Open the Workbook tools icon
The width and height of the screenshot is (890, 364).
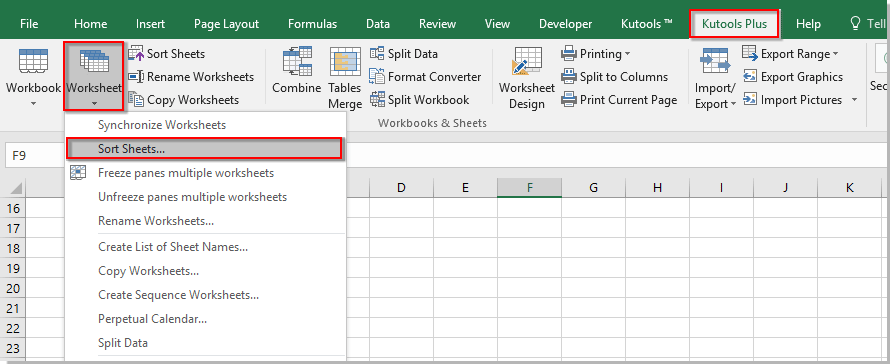[x=33, y=61]
